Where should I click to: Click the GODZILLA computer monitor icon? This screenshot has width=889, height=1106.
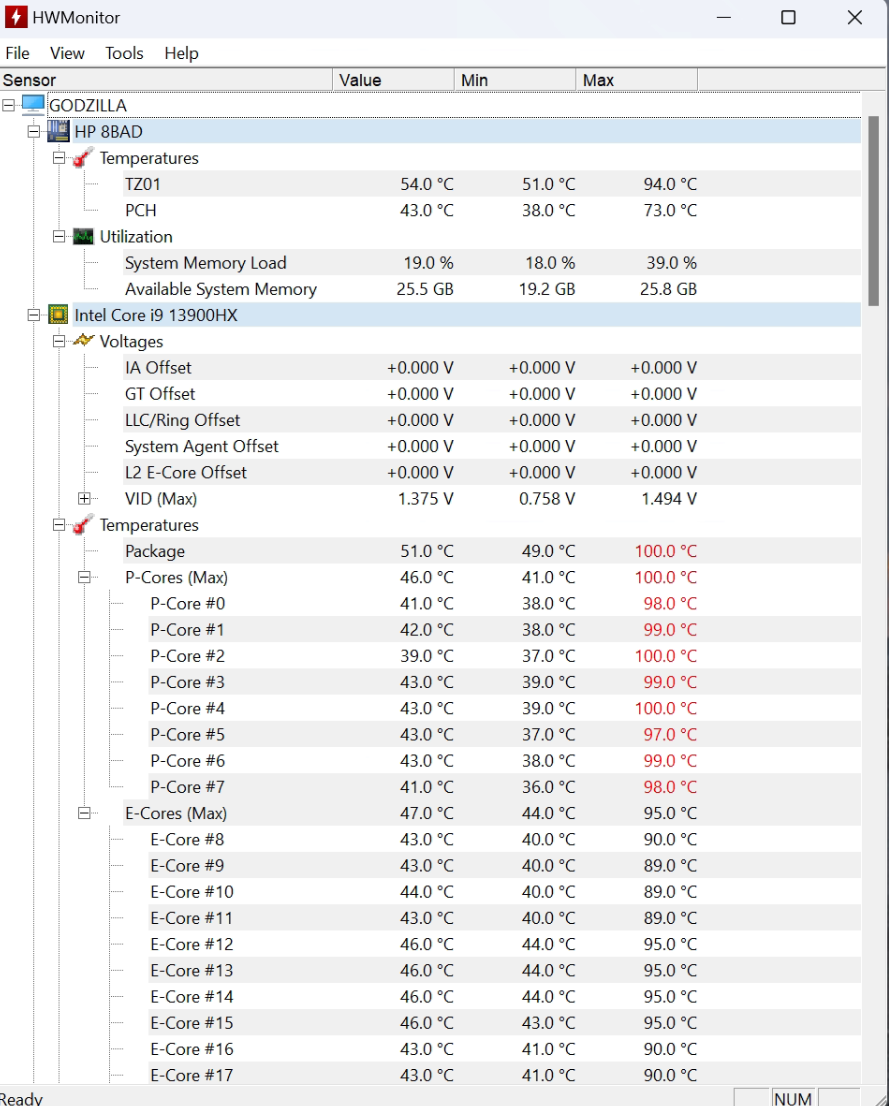click(33, 104)
